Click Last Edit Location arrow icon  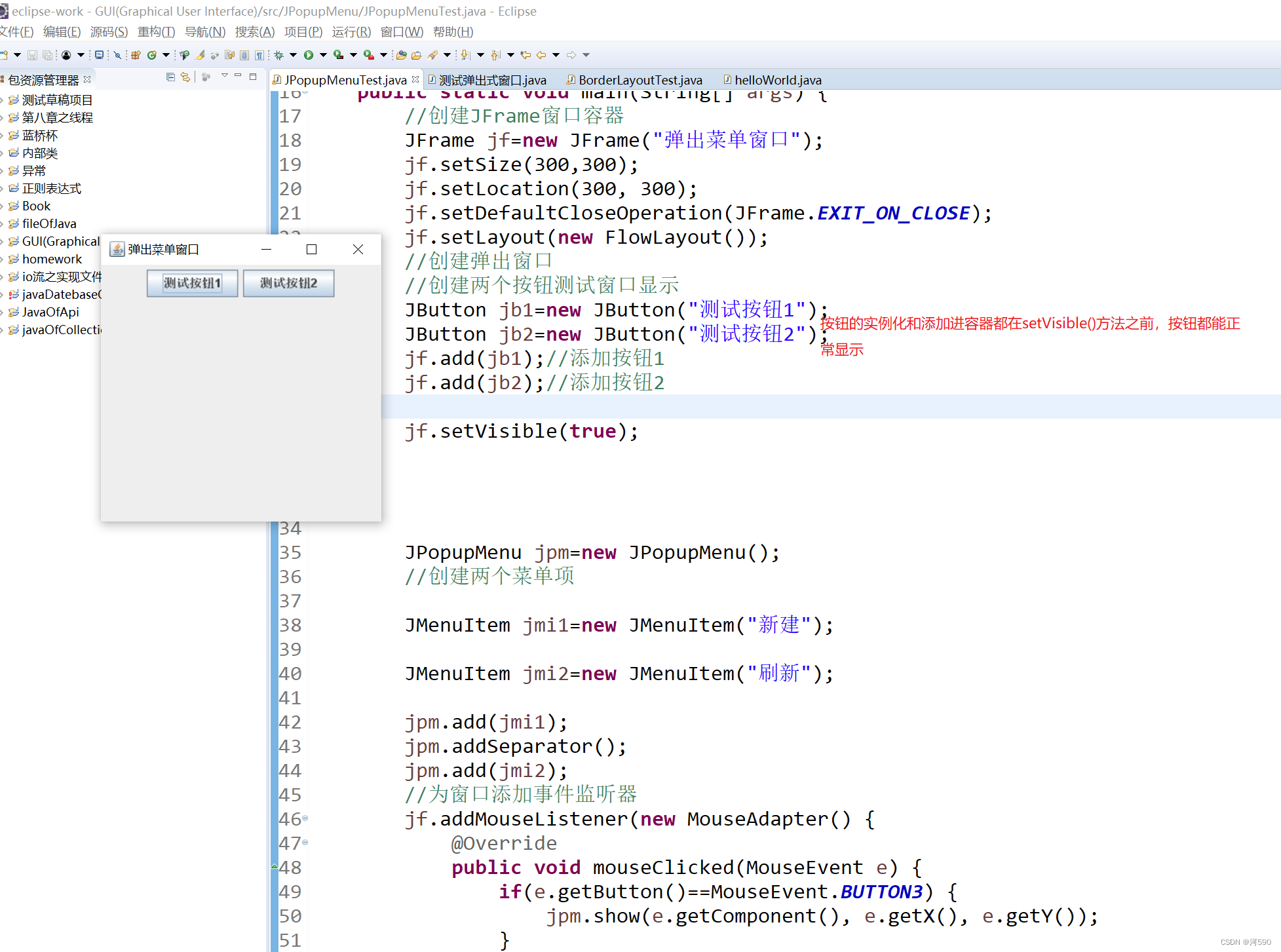click(x=525, y=55)
